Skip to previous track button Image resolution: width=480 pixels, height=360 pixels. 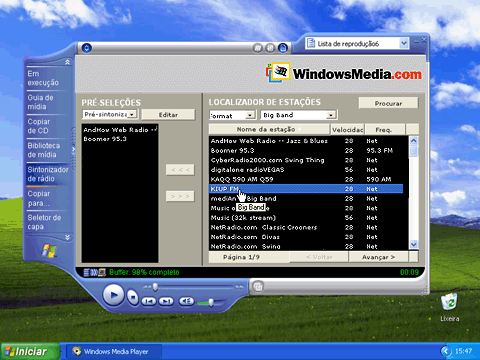click(149, 301)
